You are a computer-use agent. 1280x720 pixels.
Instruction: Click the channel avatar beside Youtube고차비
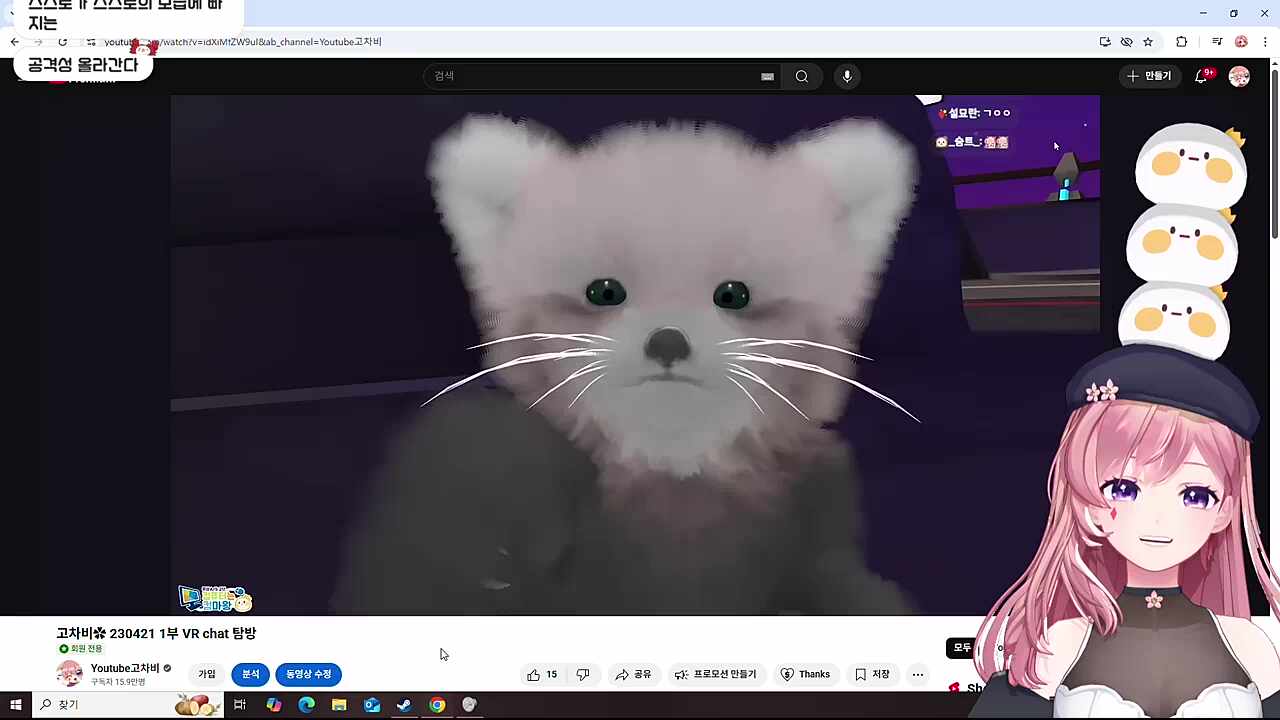point(69,674)
